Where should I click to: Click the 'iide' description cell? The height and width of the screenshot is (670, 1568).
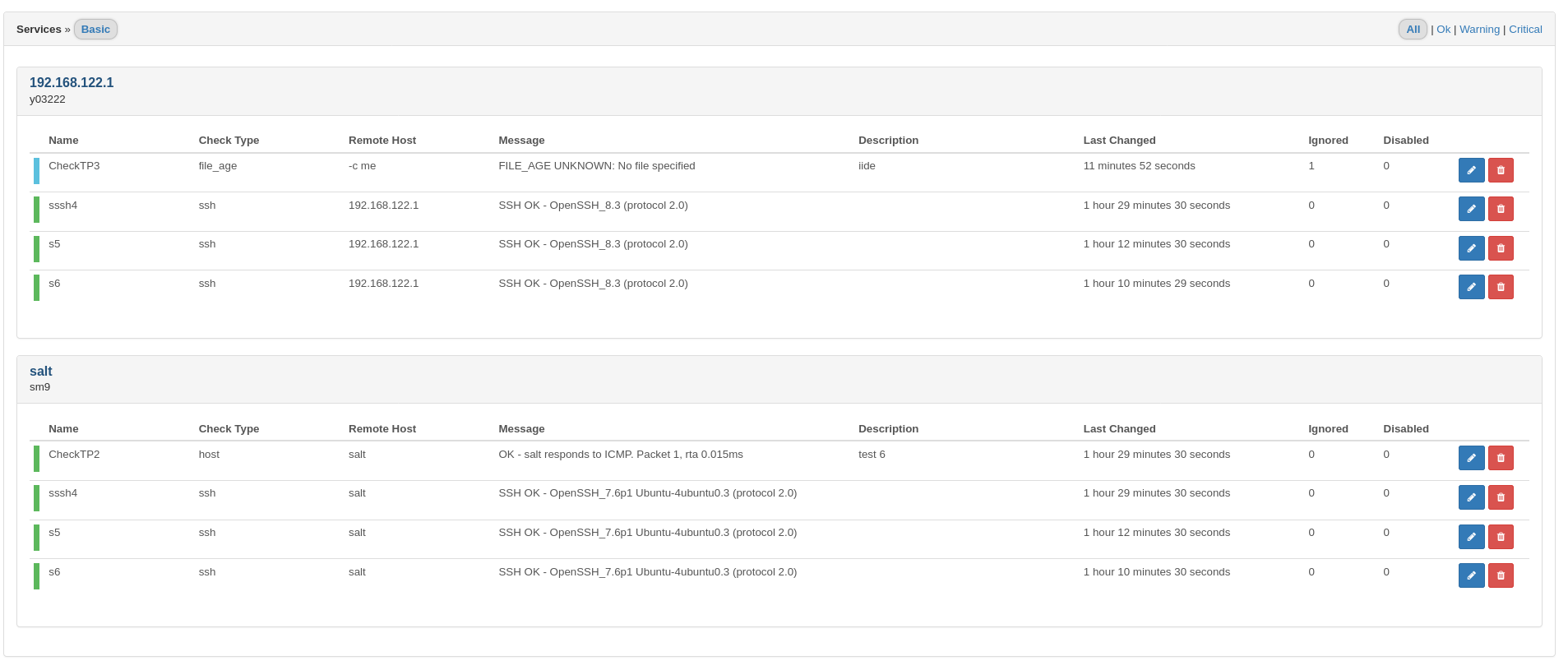[x=867, y=166]
